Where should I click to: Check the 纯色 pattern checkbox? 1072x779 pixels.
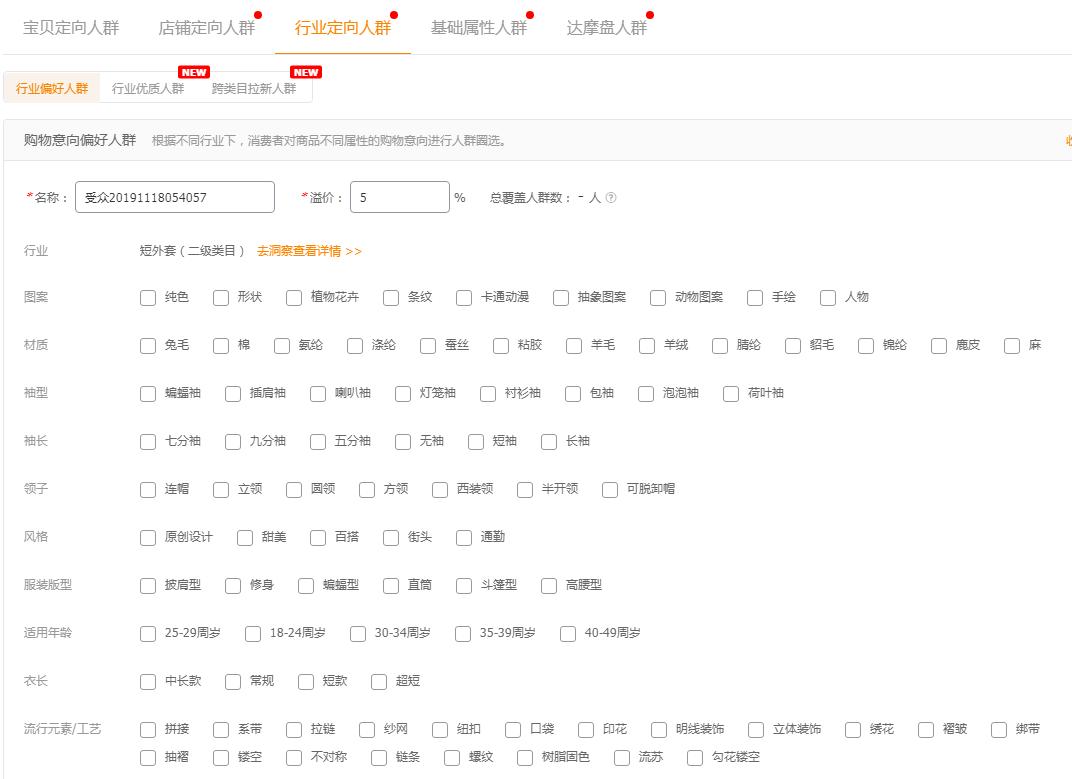pyautogui.click(x=147, y=297)
